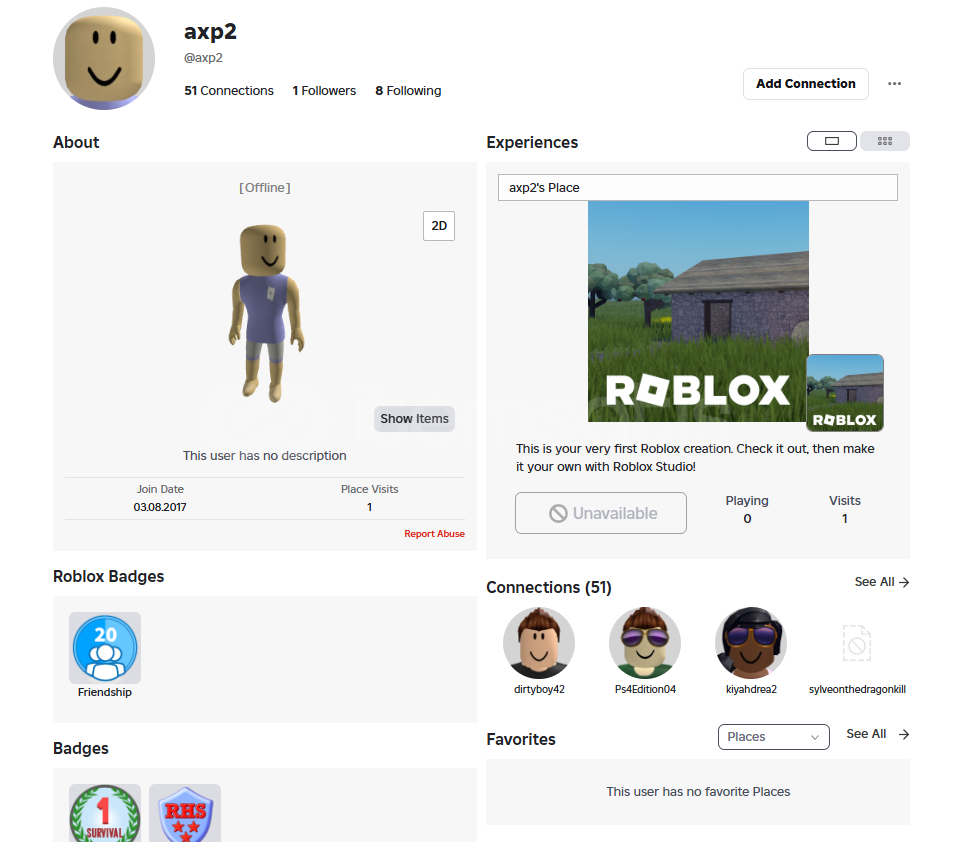Image resolution: width=955 pixels, height=842 pixels.
Task: Open Ps4Edition04's avatar
Action: (645, 643)
